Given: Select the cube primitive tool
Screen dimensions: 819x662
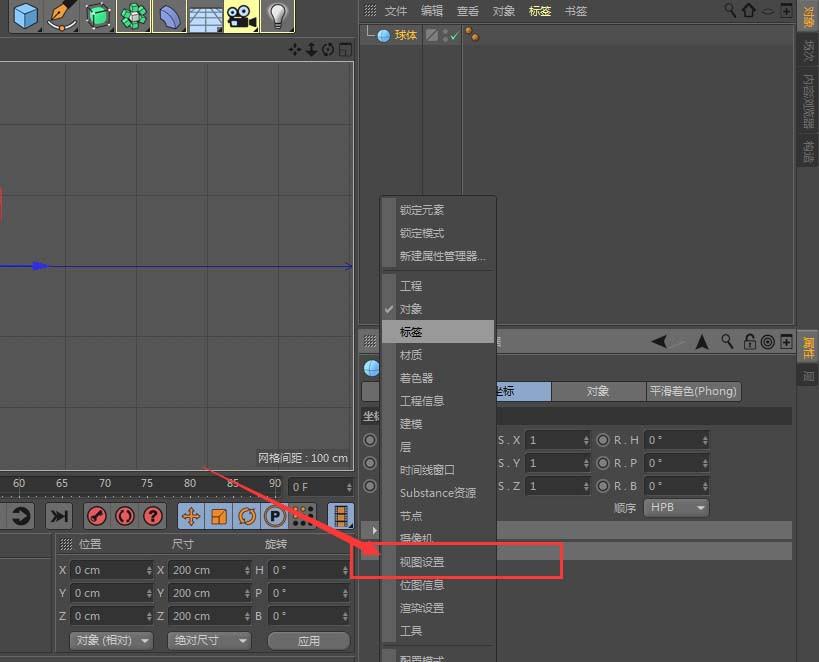Looking at the screenshot, I should coord(25,17).
